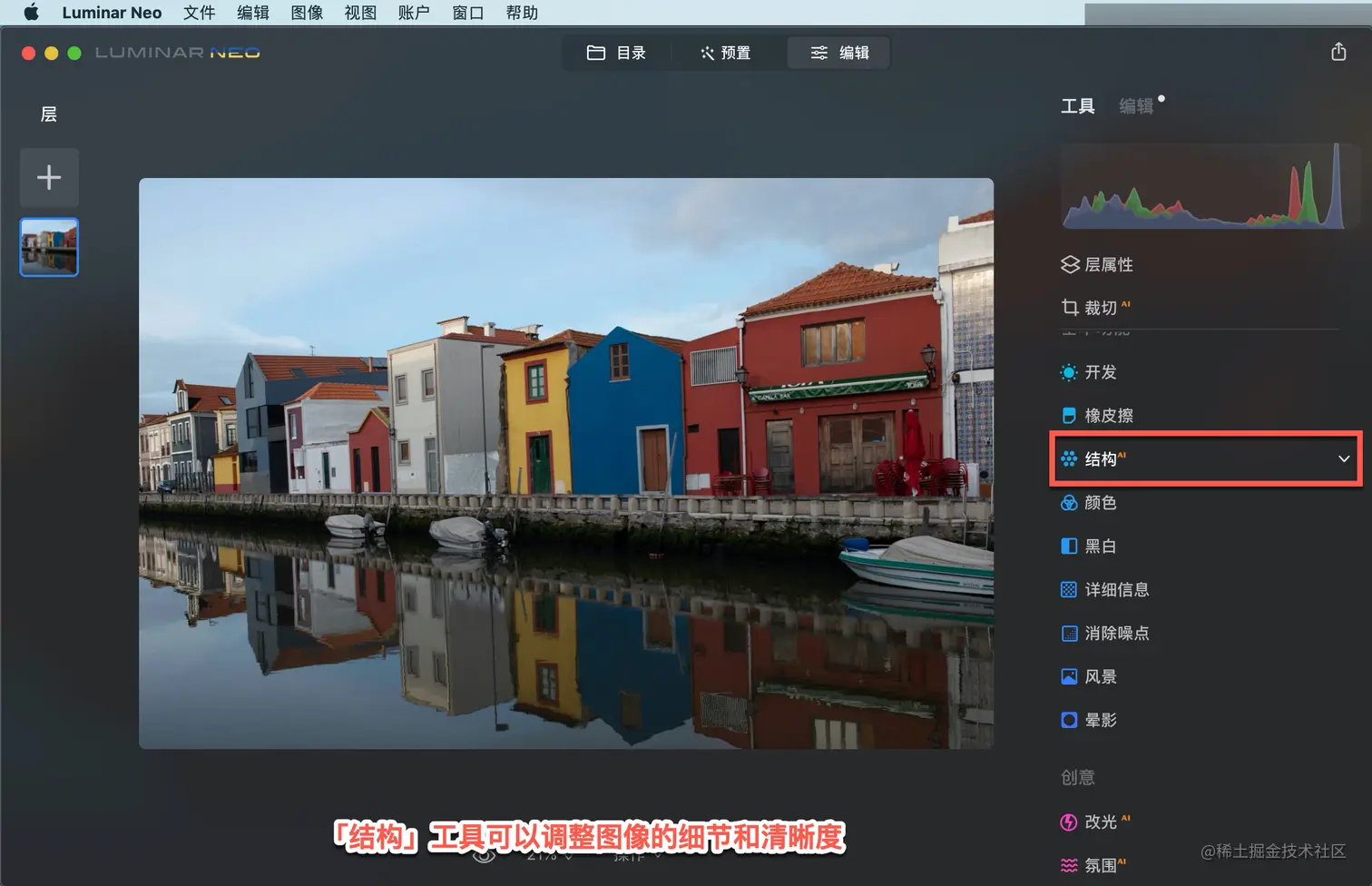Open the 层属性 layer properties tool
Image resolution: width=1372 pixels, height=886 pixels.
coord(1097,264)
